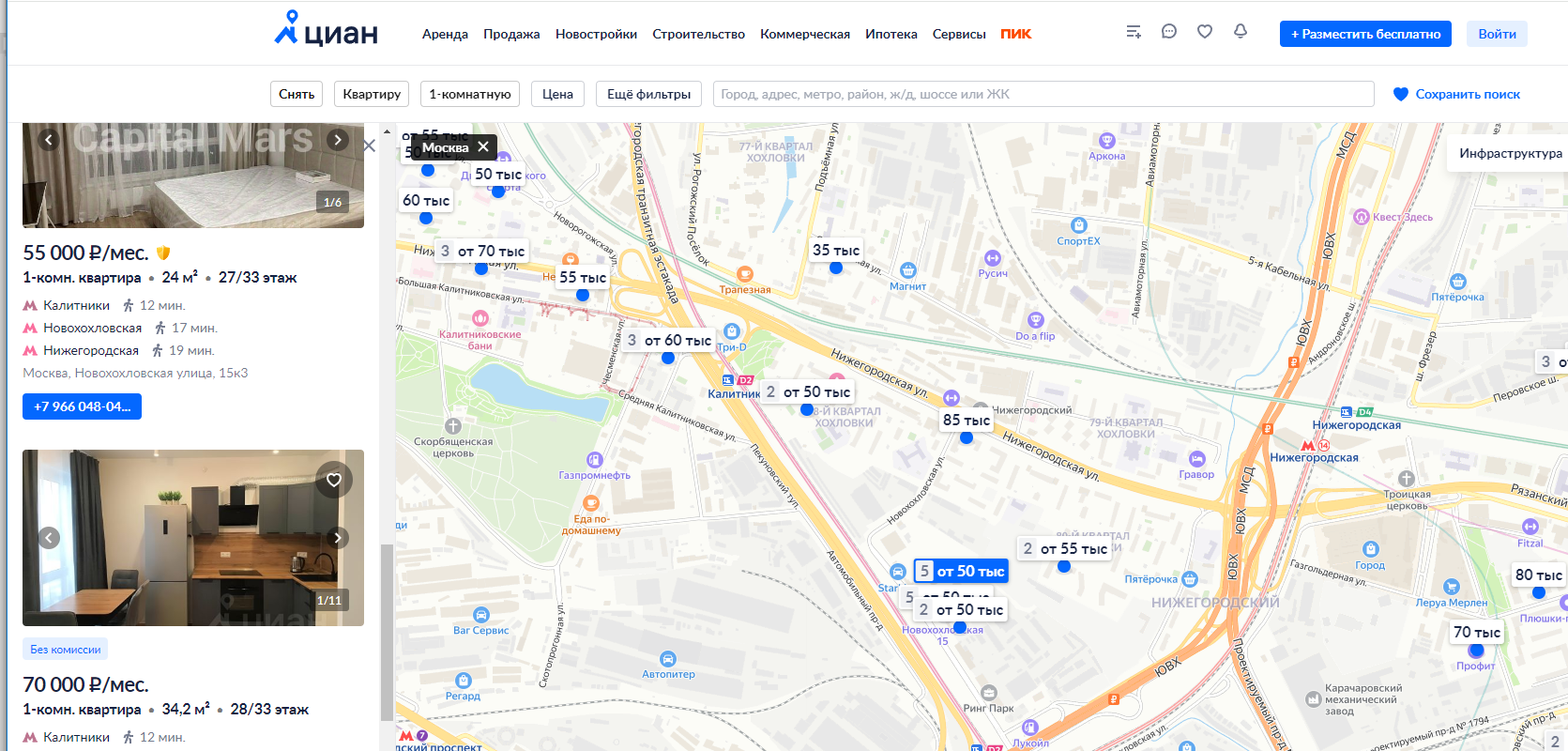This screenshot has height=751, width=1568.
Task: Open the 70 000 kitchen photo thumbnail
Action: tap(193, 538)
